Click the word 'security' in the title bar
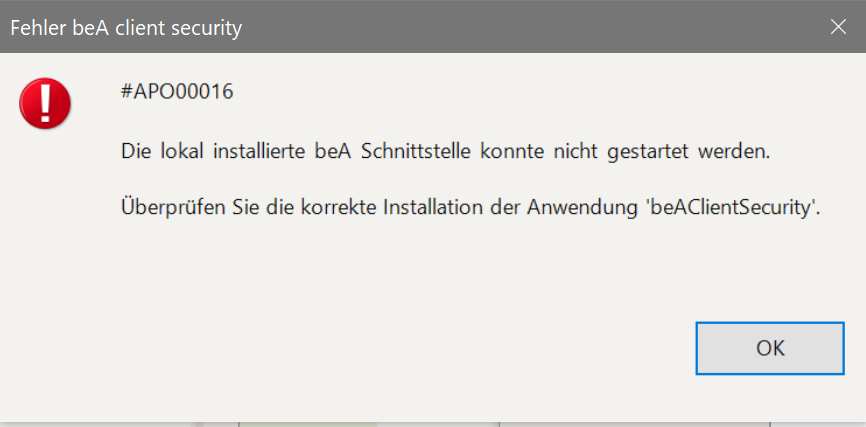The image size is (866, 427). click(205, 28)
